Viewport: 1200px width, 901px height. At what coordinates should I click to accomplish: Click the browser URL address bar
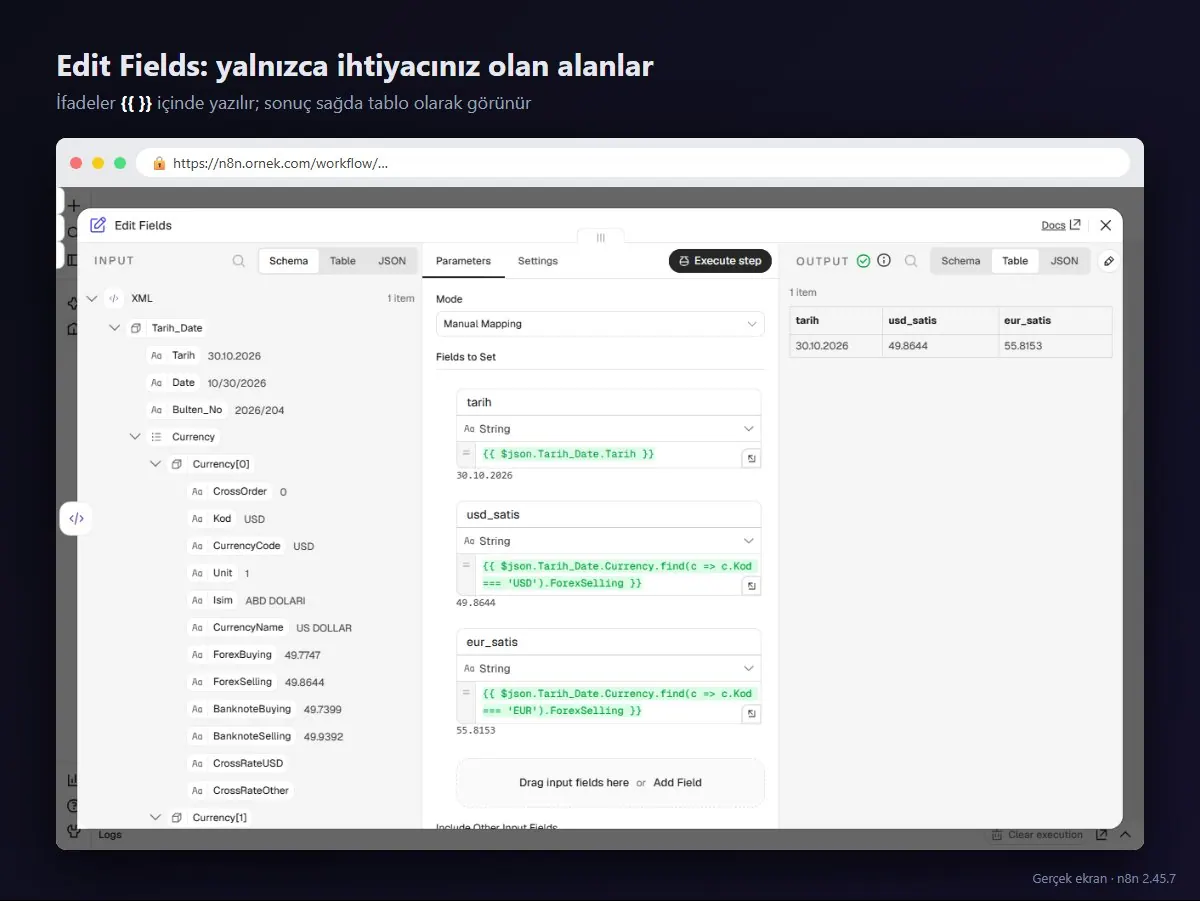pos(633,163)
